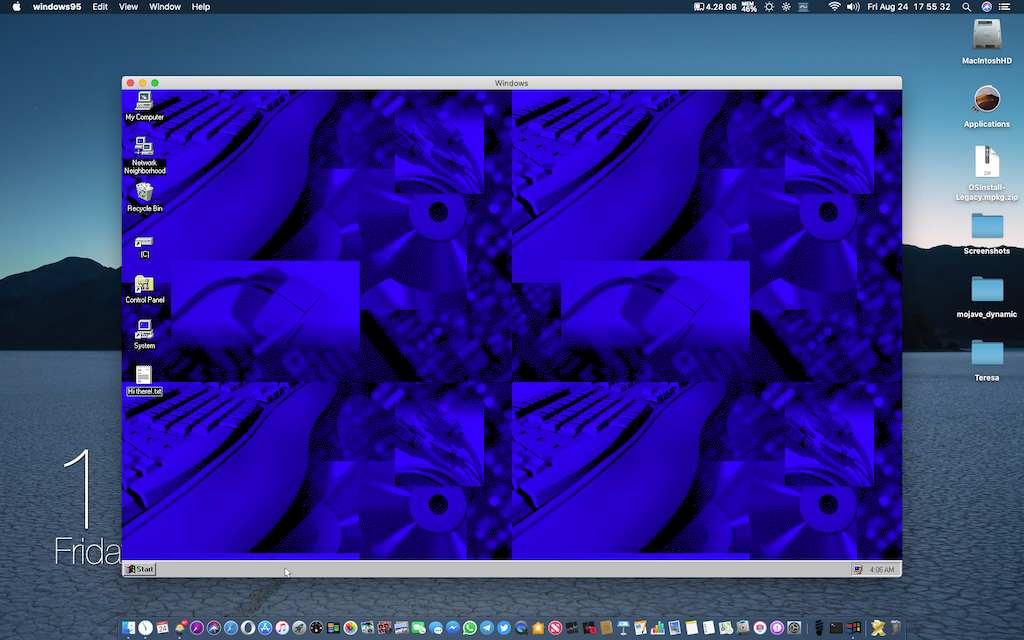Open the Trash from the Dock
1024x640 pixels.
tap(895, 628)
